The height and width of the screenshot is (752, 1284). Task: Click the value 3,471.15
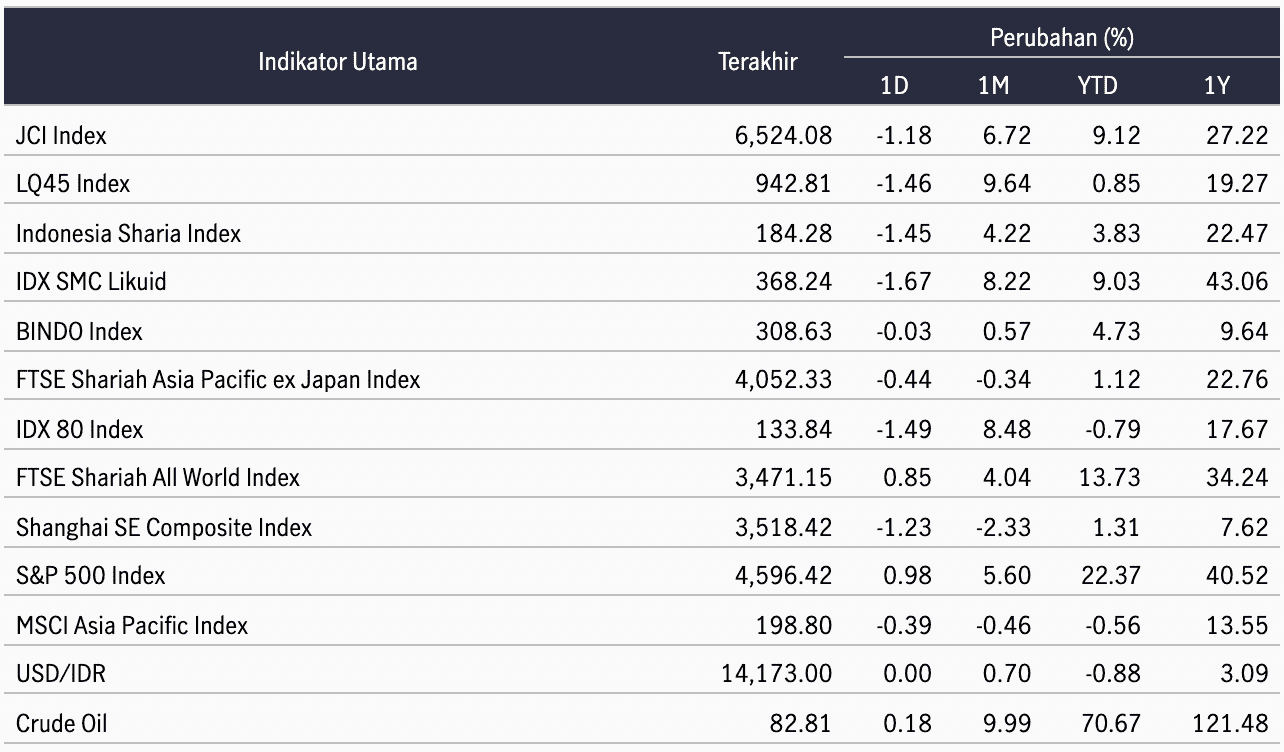(783, 478)
